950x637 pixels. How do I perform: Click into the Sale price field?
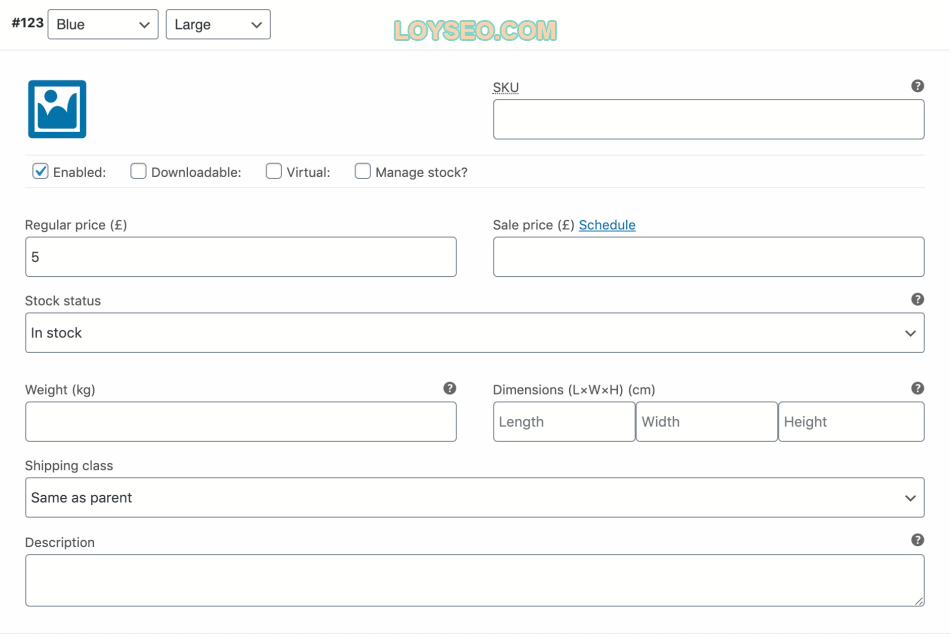tap(708, 257)
